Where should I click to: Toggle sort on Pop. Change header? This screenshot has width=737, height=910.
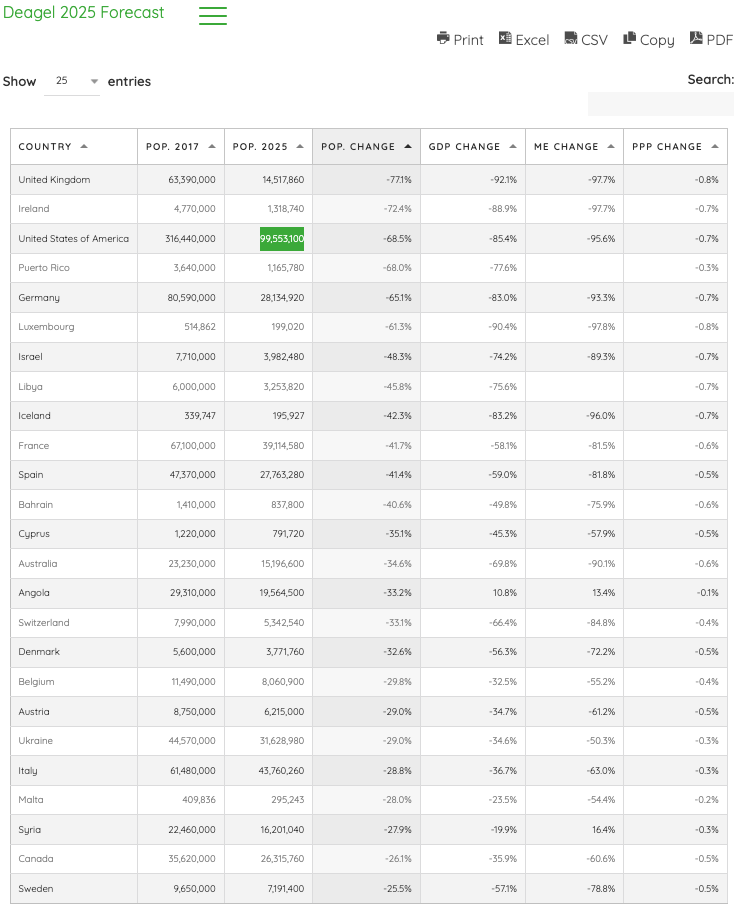point(358,147)
